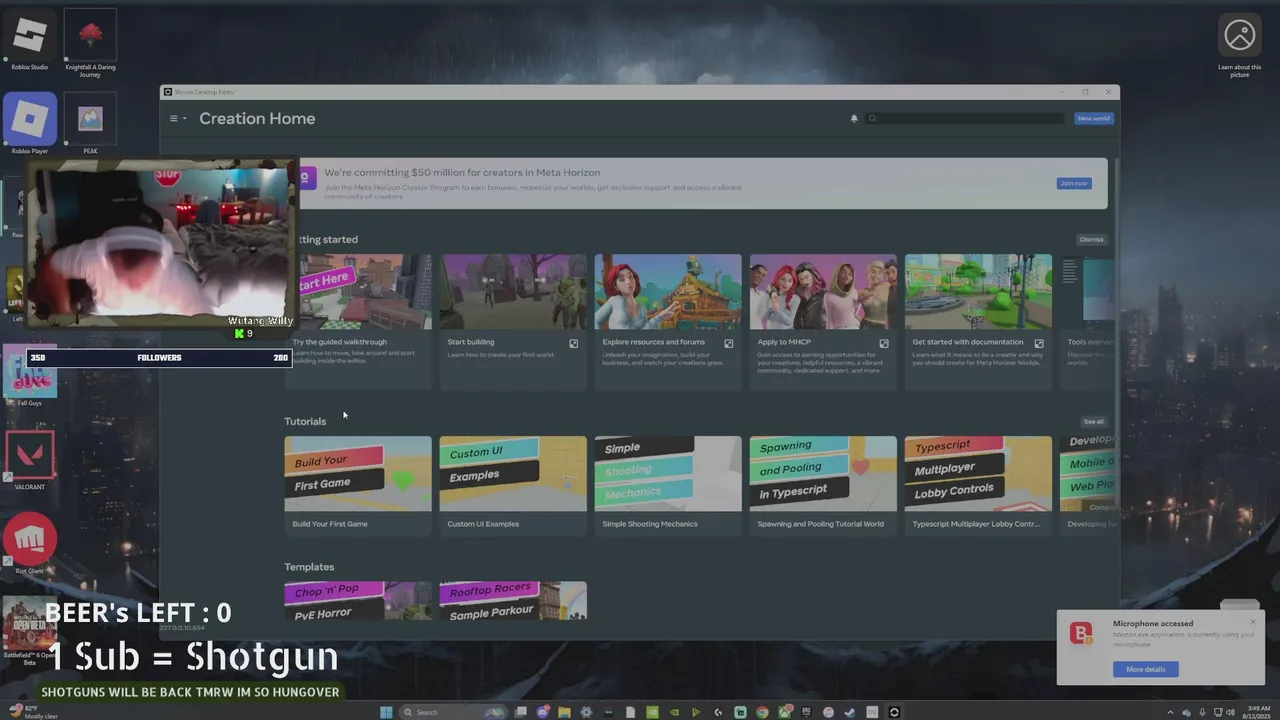Open the VALORANT desktop icon
1280x720 pixels.
(x=30, y=460)
